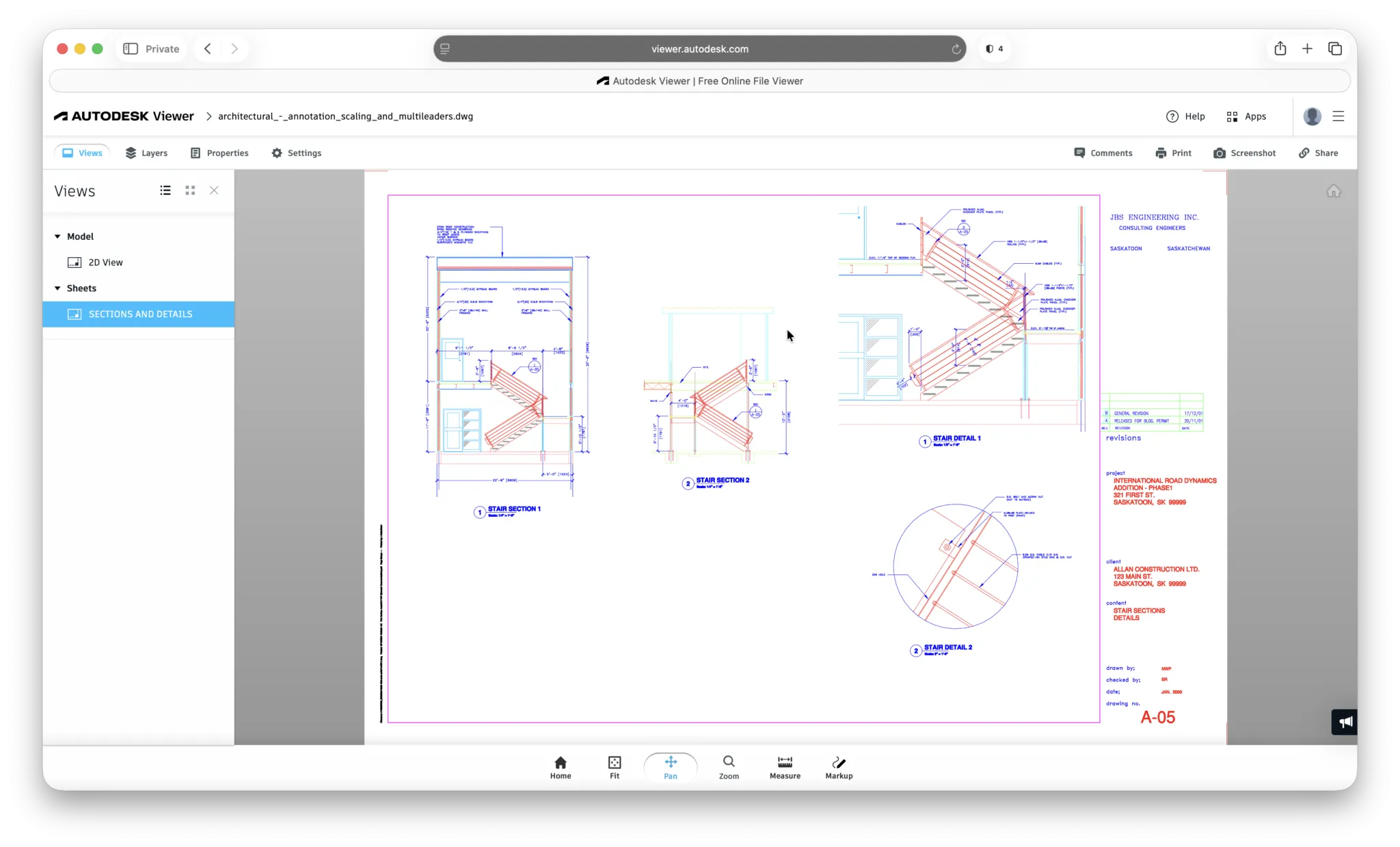Toggle the Views tab in the toolbar
The width and height of the screenshot is (1400, 847).
[81, 152]
